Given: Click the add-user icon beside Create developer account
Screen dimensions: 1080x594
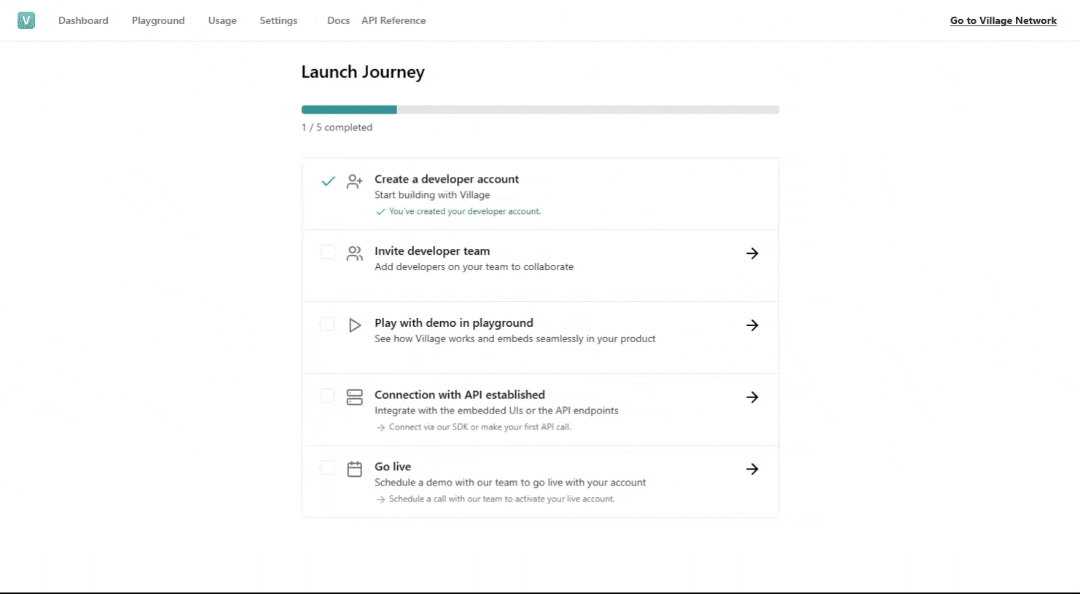Looking at the screenshot, I should (354, 181).
